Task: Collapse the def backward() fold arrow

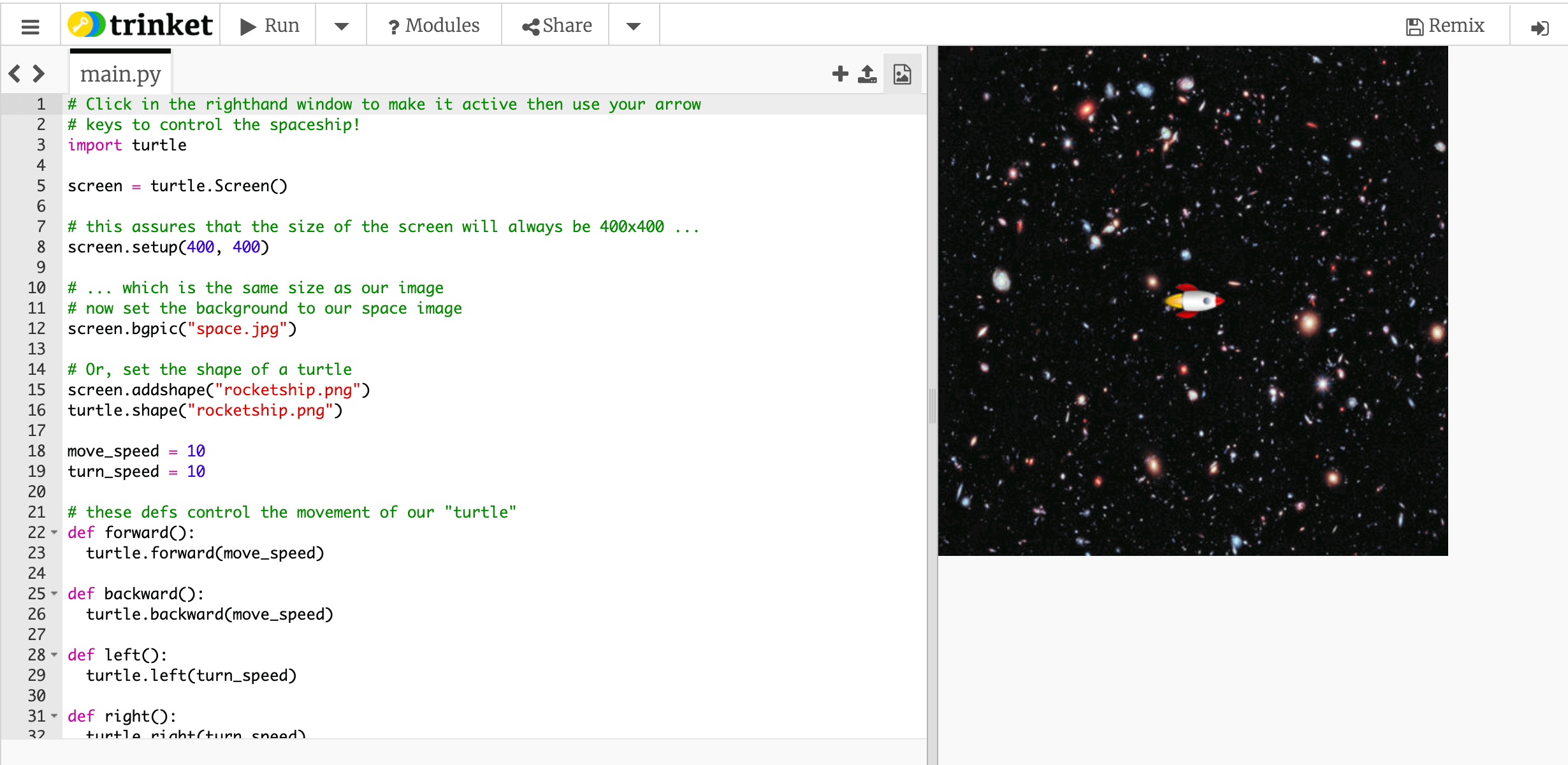Action: click(54, 594)
